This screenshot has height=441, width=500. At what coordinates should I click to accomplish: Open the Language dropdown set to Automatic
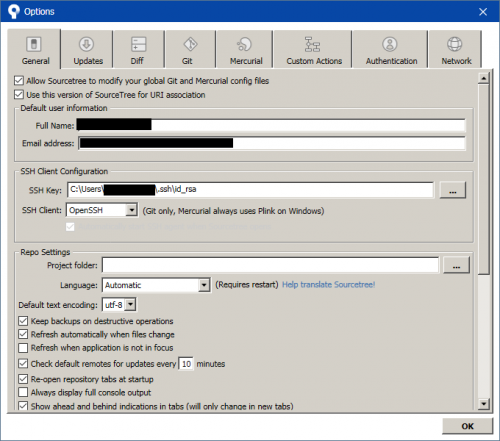coord(156,285)
